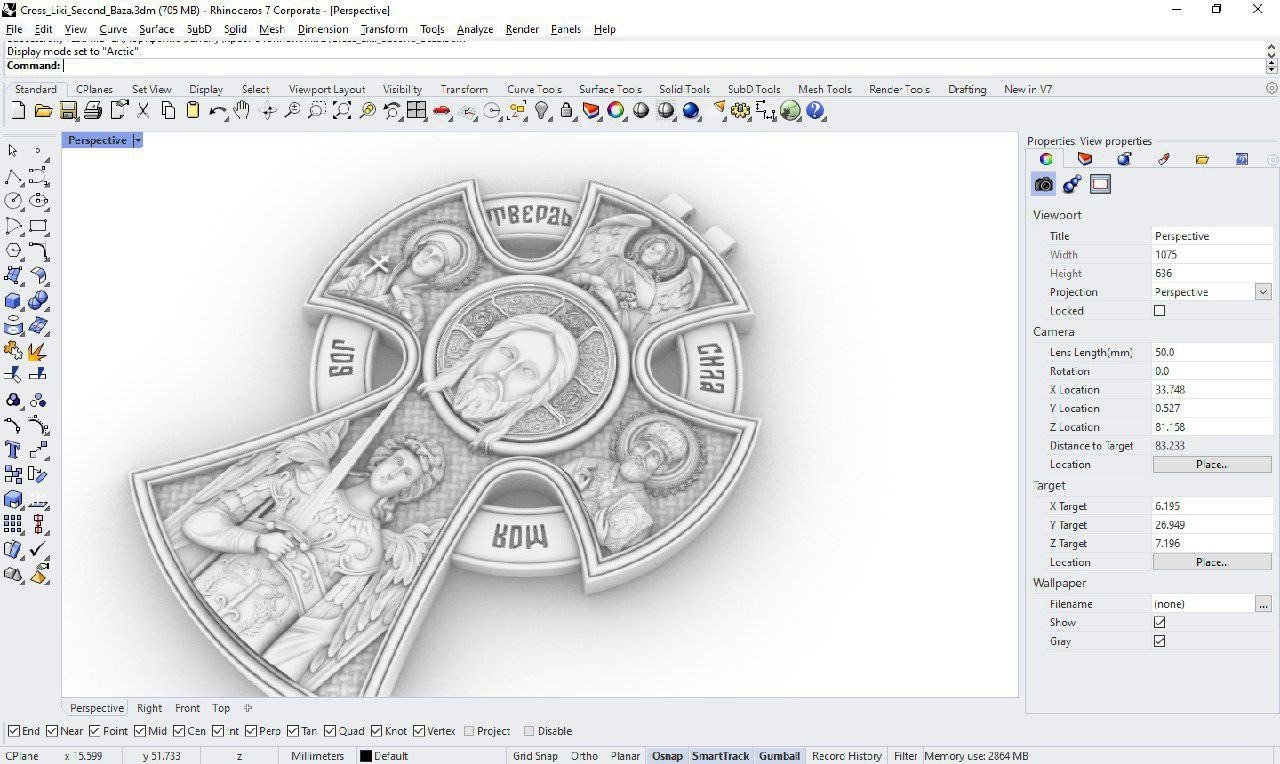The height and width of the screenshot is (764, 1280).
Task: Open the Analyze menu
Action: (x=475, y=29)
